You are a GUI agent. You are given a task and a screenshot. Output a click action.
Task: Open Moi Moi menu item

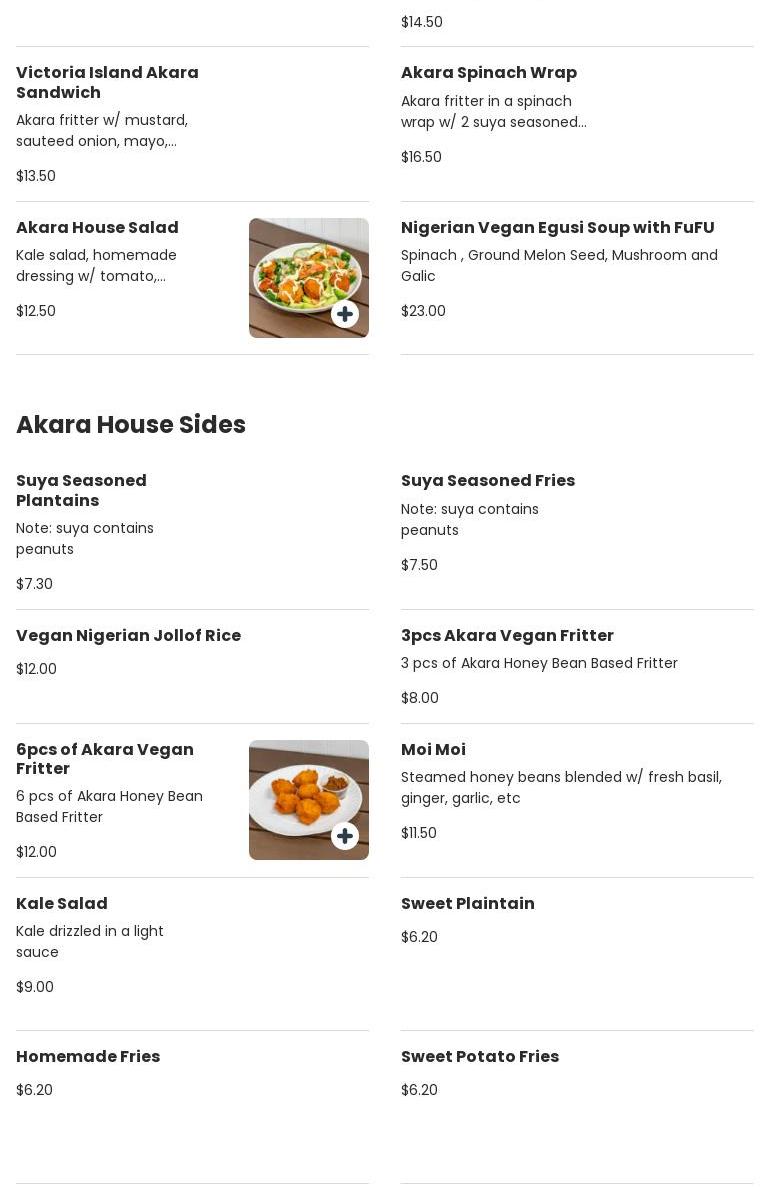click(x=577, y=801)
